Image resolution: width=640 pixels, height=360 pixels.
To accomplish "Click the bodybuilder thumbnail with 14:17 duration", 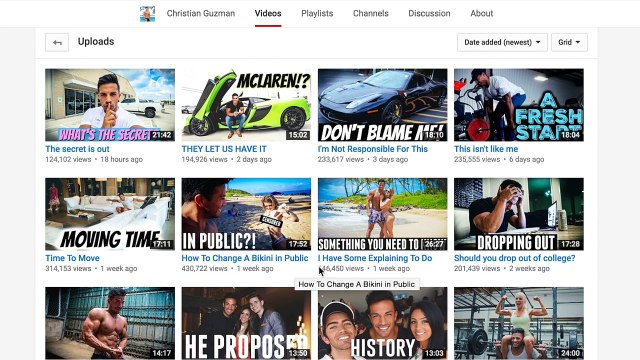I will click(x=110, y=323).
